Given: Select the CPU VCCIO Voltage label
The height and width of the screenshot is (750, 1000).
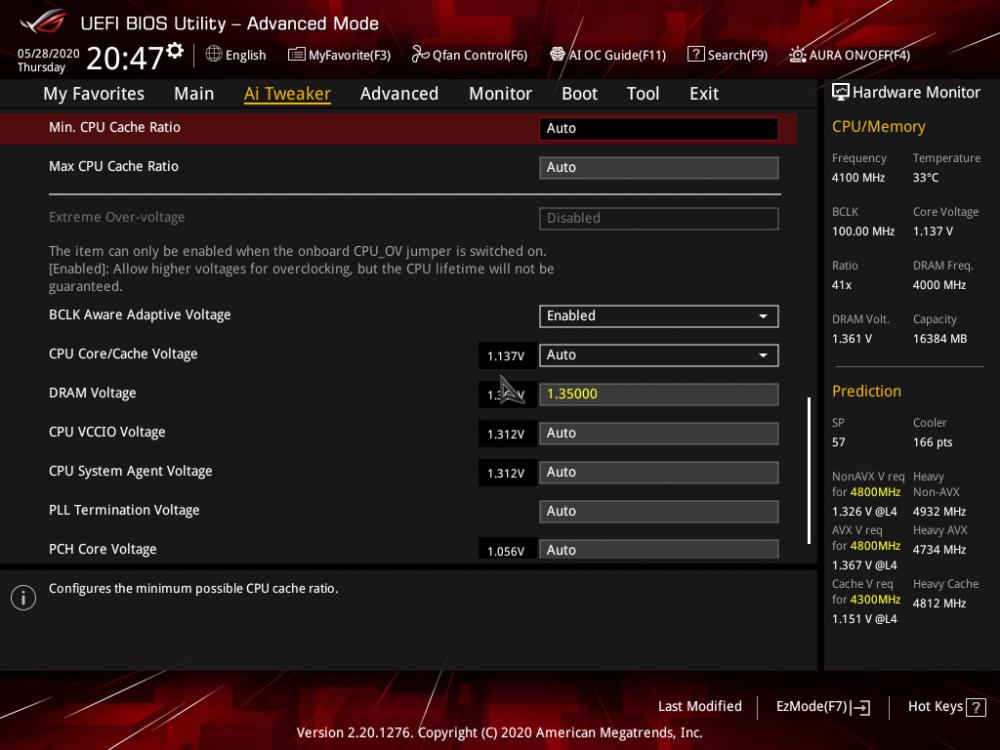Looking at the screenshot, I should 107,432.
